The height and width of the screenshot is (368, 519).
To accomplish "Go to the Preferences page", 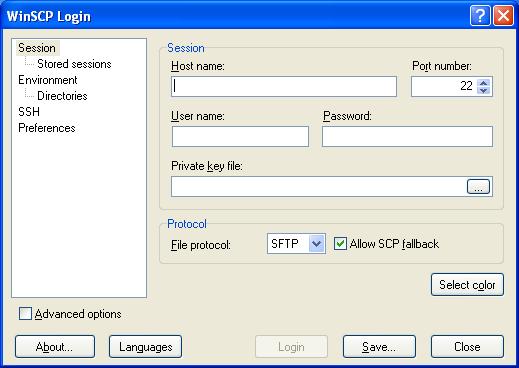I will [47, 128].
